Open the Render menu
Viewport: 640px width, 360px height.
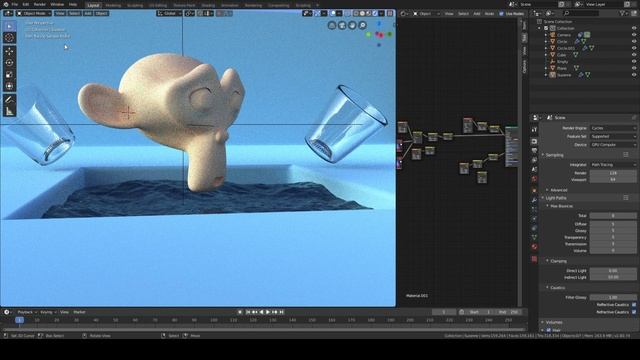point(40,4)
